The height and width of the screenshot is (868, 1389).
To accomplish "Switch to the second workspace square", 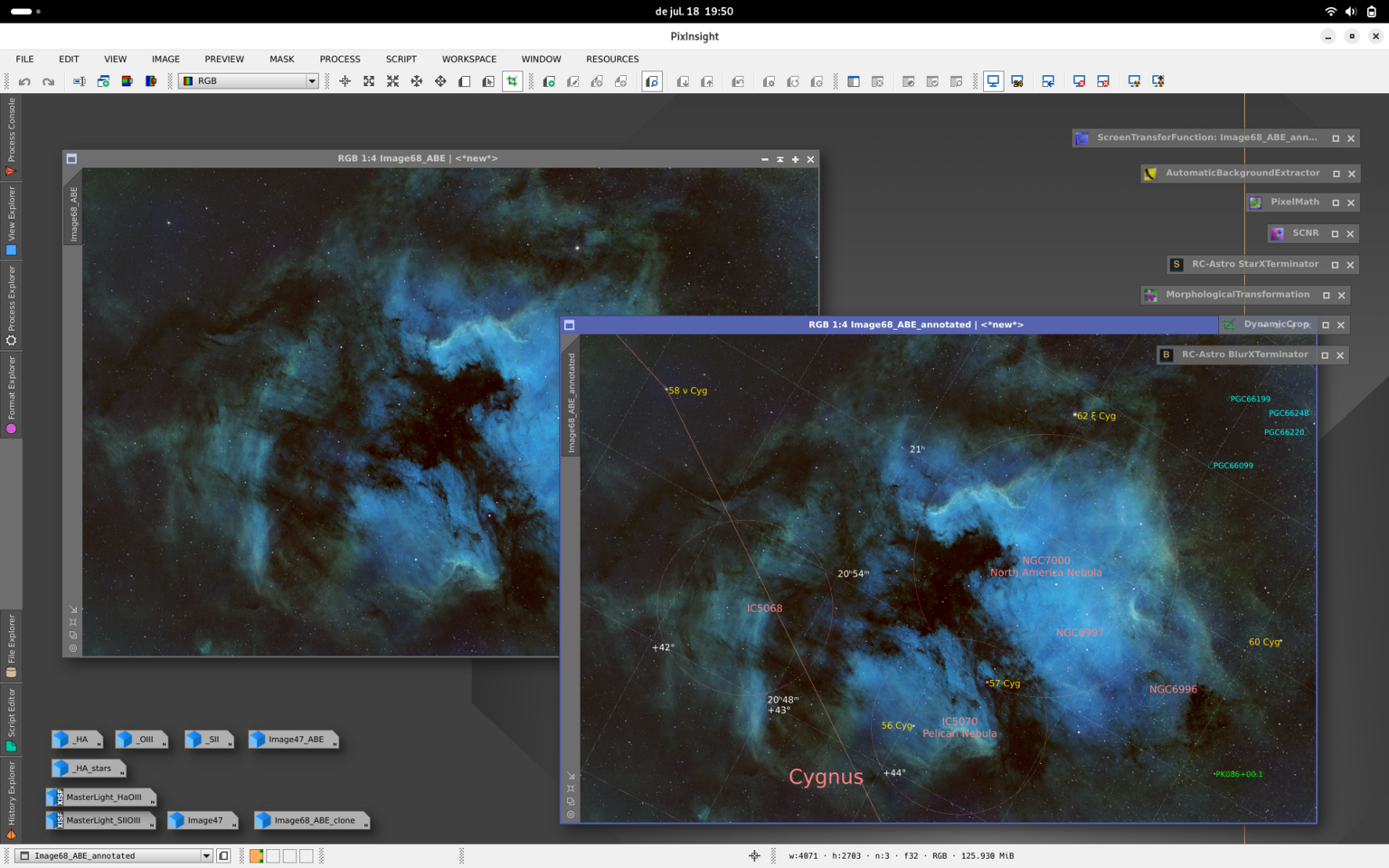I will [x=273, y=855].
